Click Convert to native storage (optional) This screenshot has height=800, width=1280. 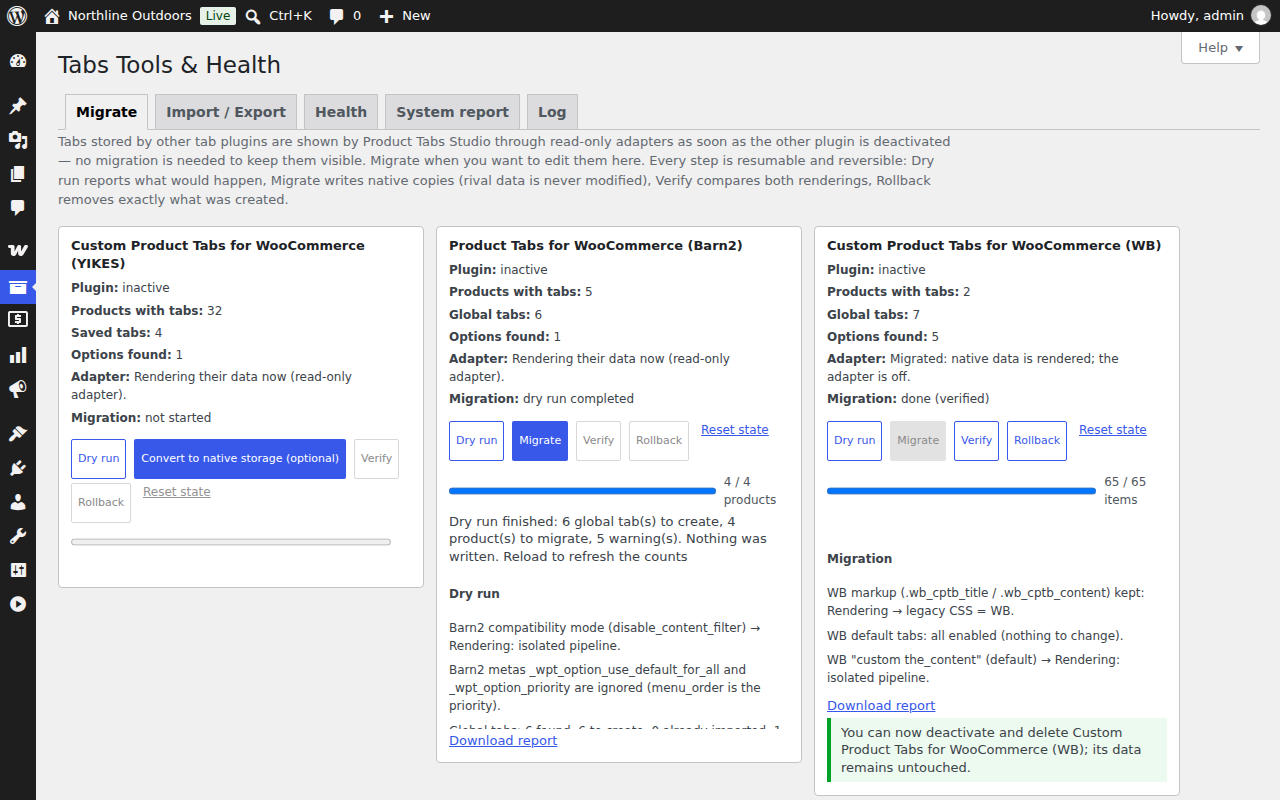(x=240, y=459)
